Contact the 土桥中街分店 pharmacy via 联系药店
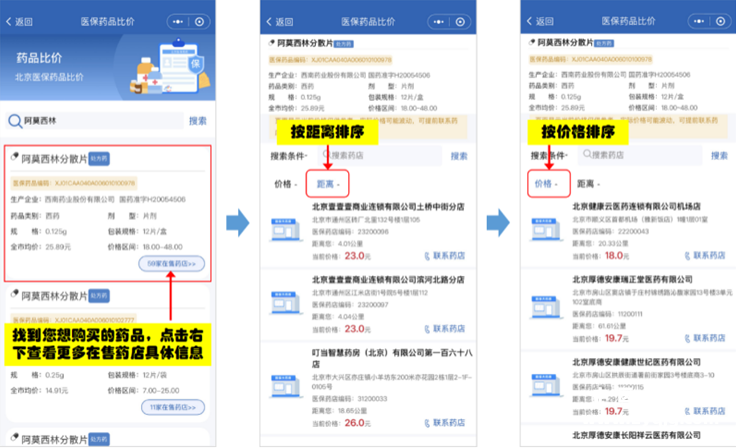736x448 pixels. pyautogui.click(x=445, y=256)
